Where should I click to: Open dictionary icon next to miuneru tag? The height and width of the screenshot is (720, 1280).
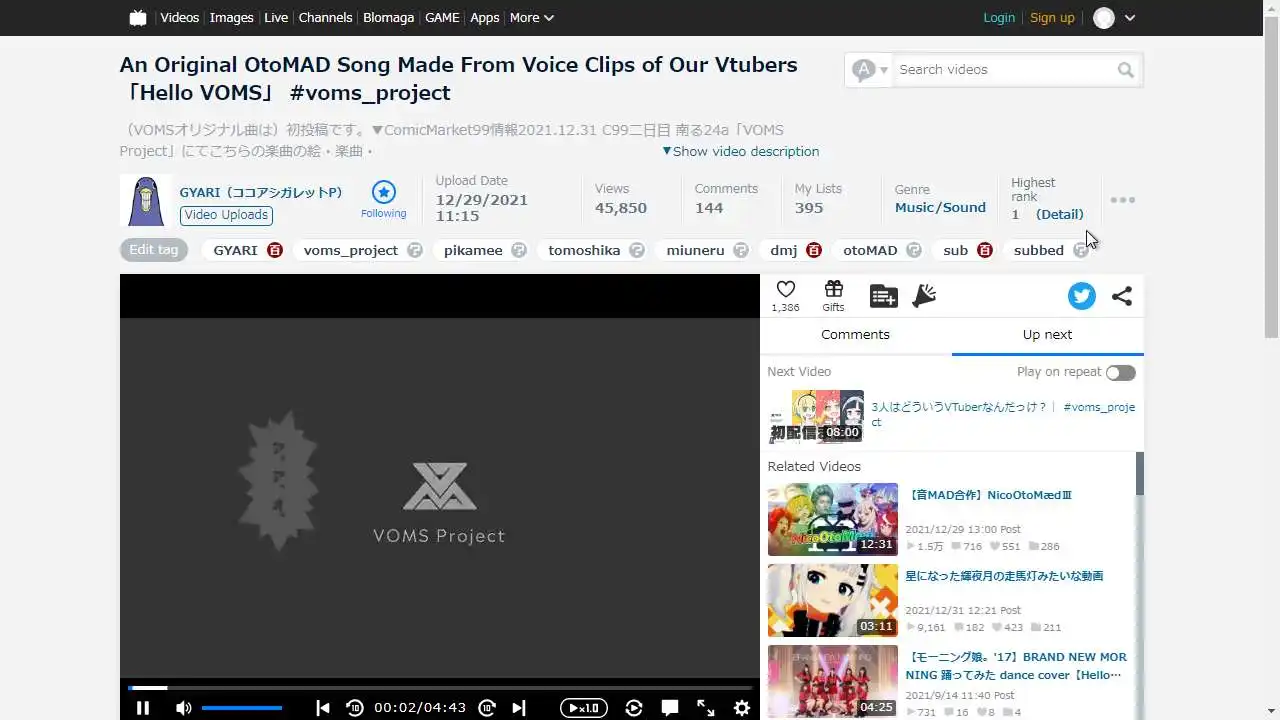741,250
